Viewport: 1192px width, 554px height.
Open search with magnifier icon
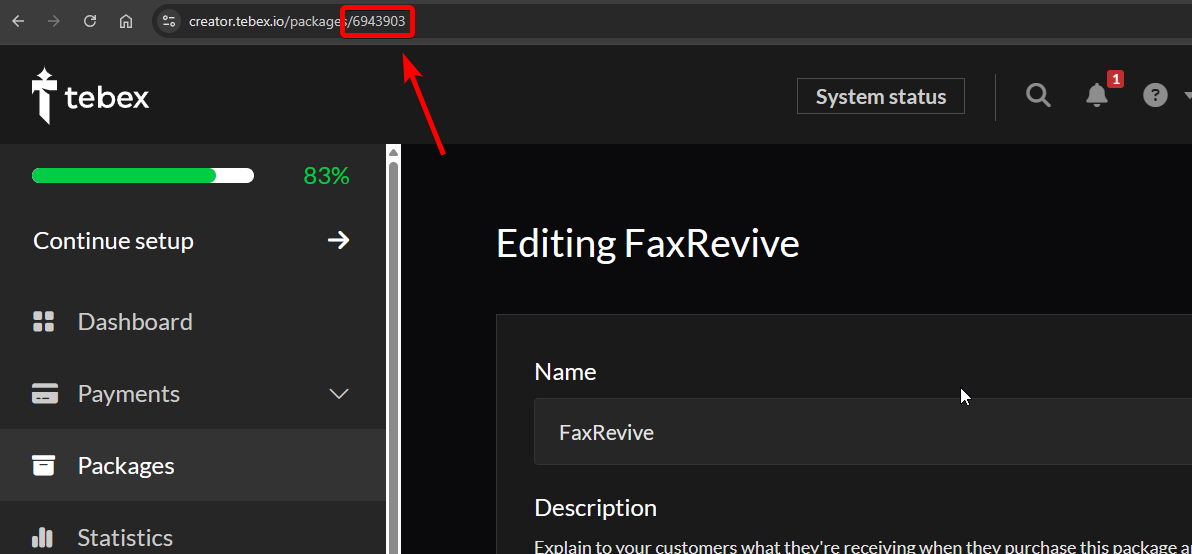click(x=1038, y=96)
